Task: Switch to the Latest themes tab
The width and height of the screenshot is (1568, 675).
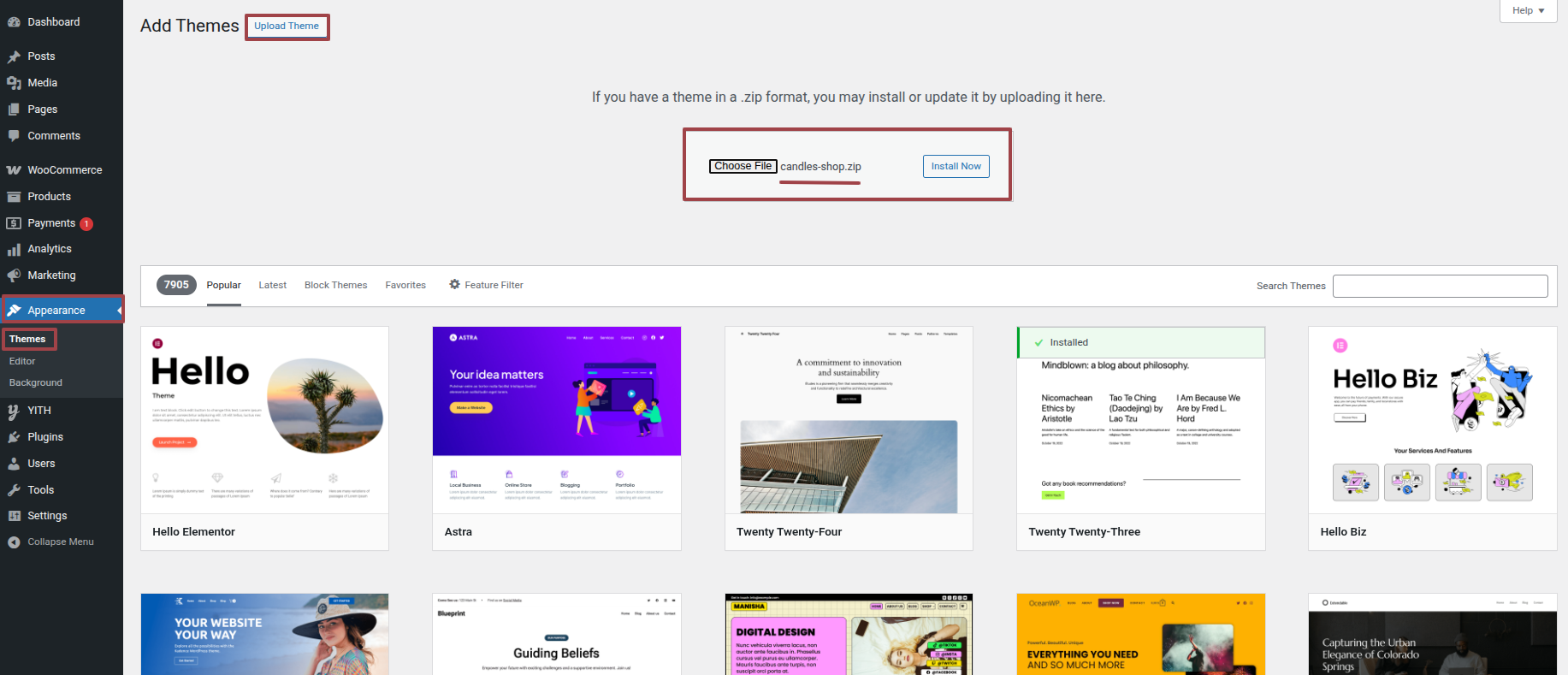Action: coord(272,285)
